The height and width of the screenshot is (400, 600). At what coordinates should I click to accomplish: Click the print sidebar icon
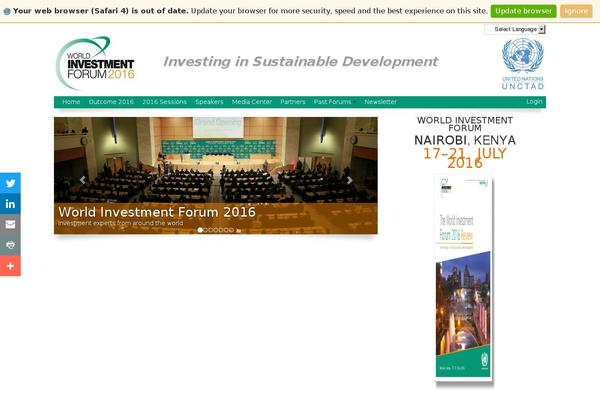(x=10, y=245)
